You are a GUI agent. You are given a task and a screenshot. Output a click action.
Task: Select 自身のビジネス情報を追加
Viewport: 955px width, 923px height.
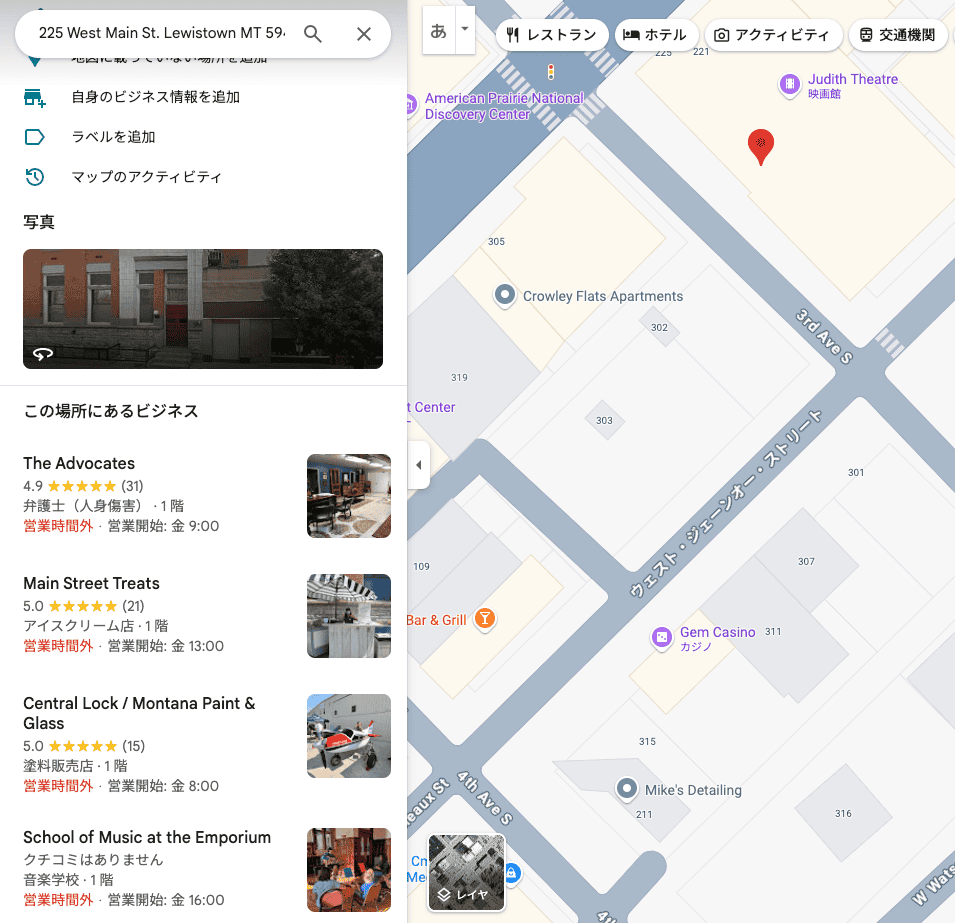(x=155, y=97)
